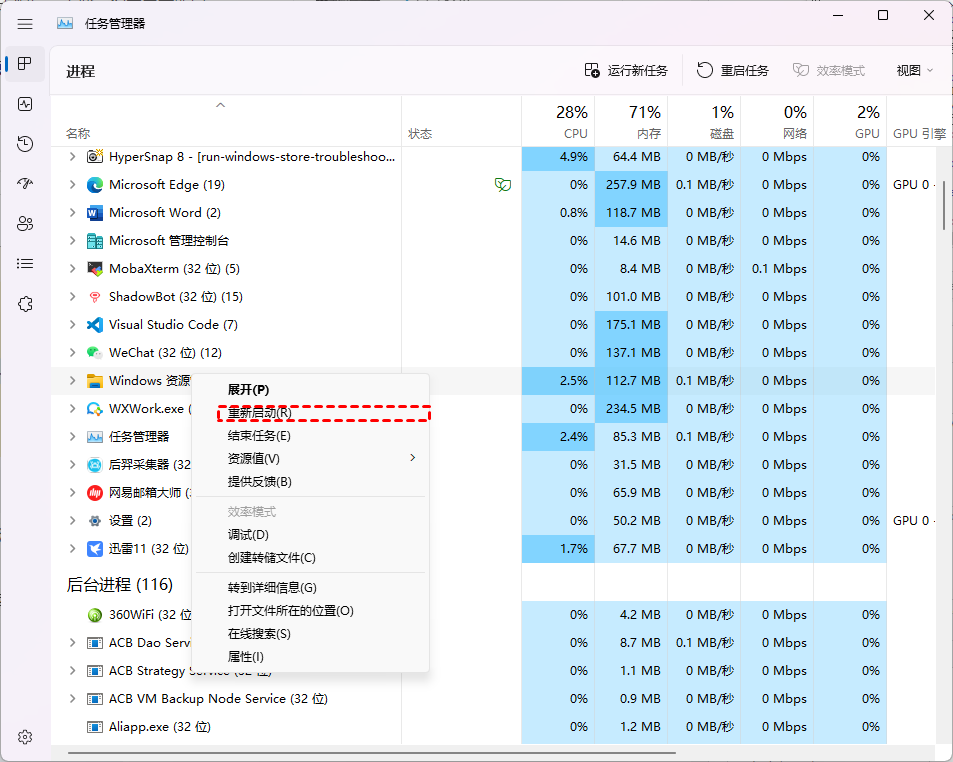Click the 重启任务 button
The width and height of the screenshot is (953, 762).
(x=733, y=70)
